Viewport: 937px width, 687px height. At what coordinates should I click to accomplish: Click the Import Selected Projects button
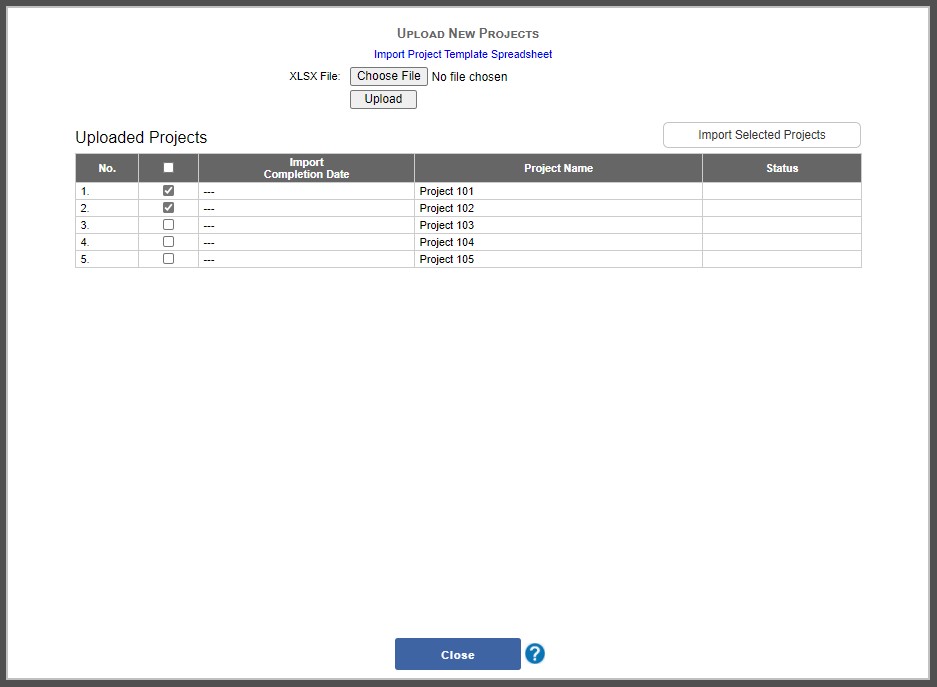coord(761,134)
